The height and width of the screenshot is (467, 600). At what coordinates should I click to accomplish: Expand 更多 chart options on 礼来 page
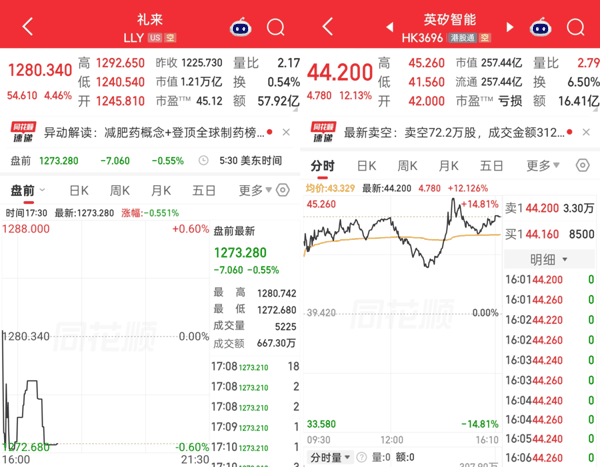(255, 190)
